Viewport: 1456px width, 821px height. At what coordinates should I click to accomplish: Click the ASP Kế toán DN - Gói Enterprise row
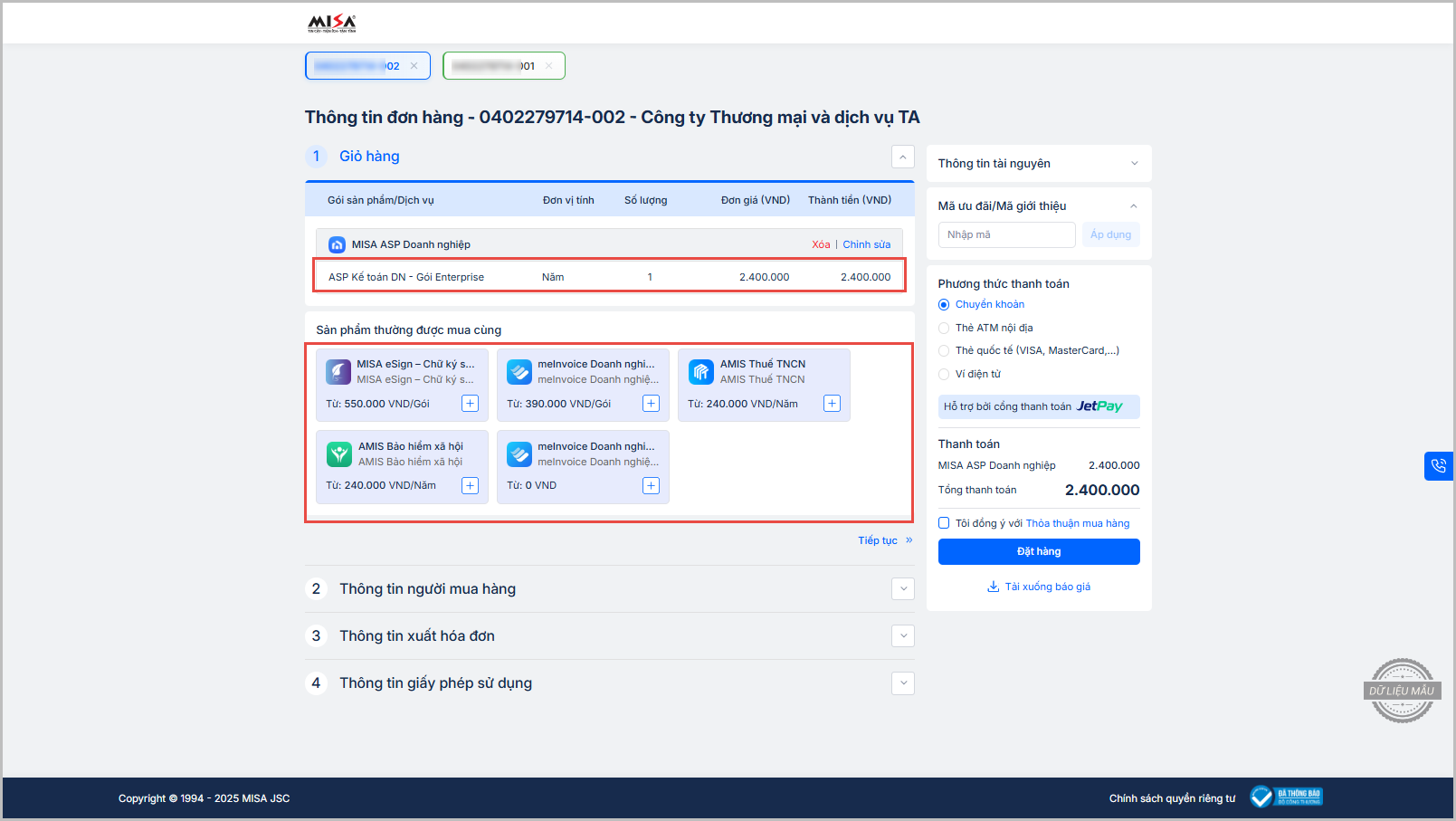point(609,277)
